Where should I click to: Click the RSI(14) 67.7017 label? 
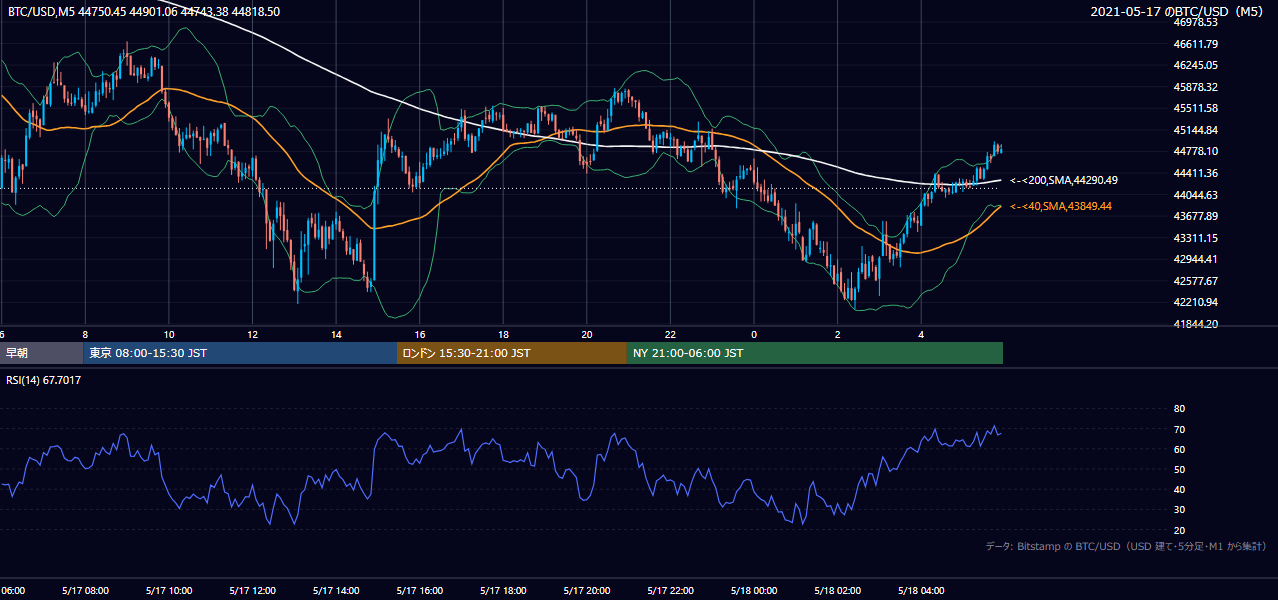pos(44,380)
